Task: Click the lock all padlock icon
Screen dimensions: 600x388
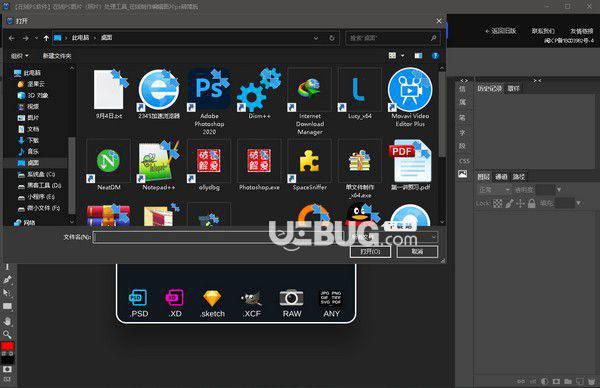Action: click(532, 203)
